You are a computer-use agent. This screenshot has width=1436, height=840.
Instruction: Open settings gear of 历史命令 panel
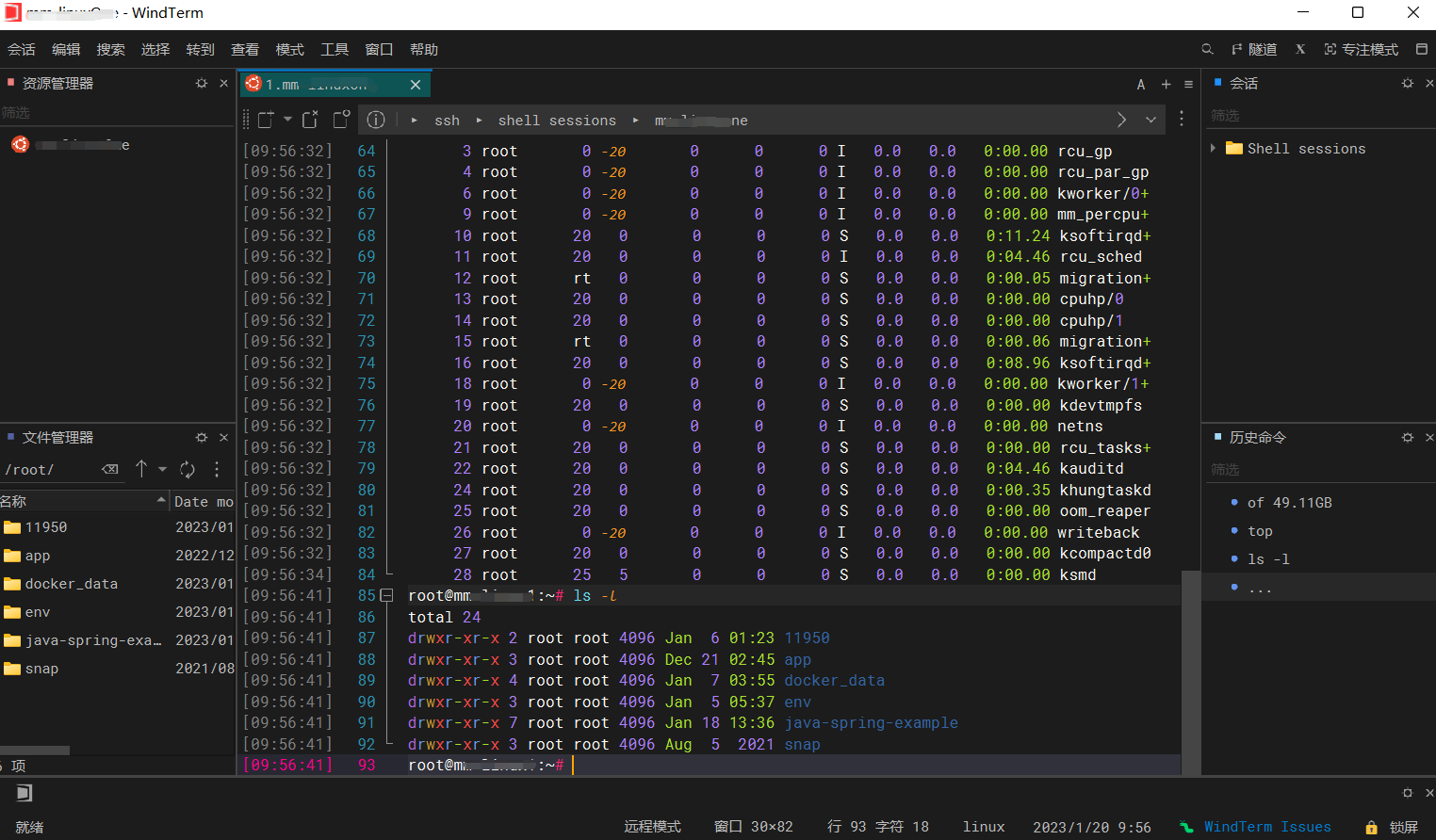(1407, 437)
